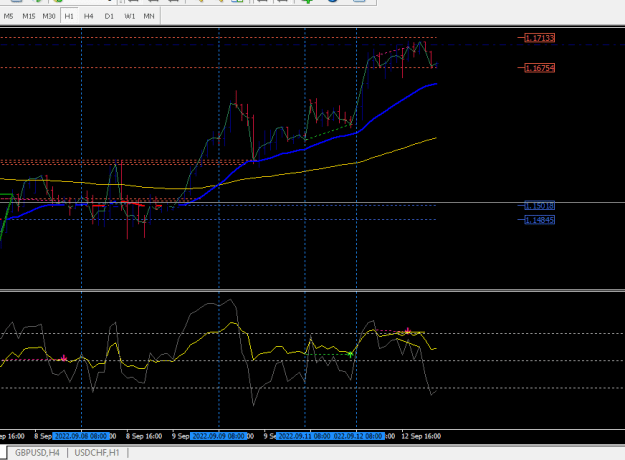Select the 1.15018 price level label
Screen dimensions: 625x460
pyautogui.click(x=539, y=206)
